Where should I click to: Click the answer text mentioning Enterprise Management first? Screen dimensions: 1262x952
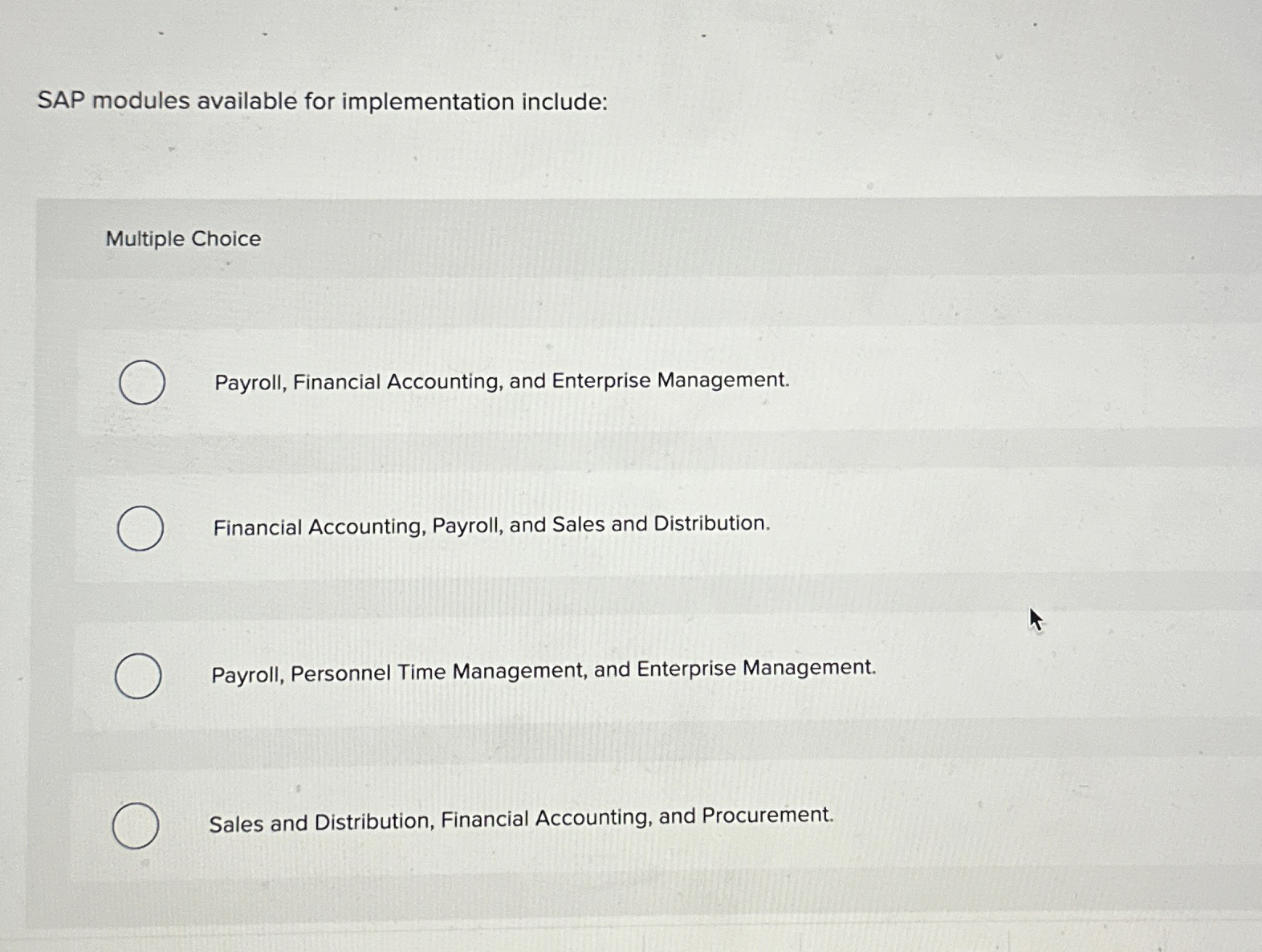tap(502, 381)
